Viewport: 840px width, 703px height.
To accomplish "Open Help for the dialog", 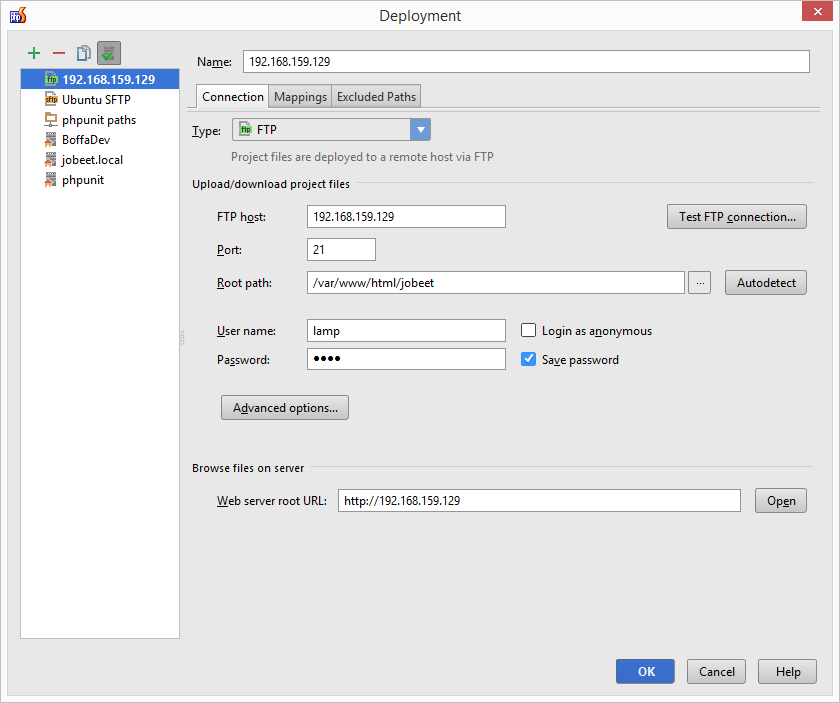I will point(788,671).
